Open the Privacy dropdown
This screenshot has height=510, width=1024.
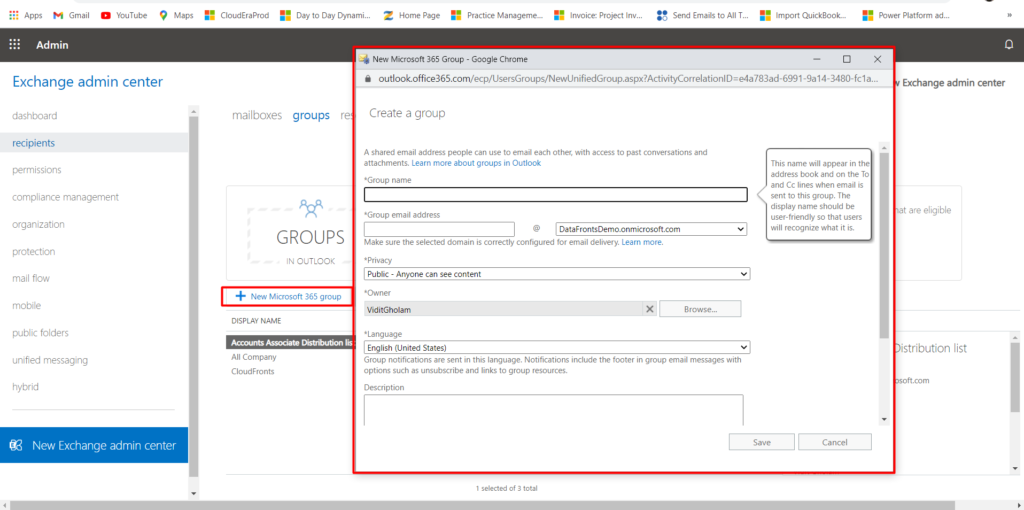(557, 274)
